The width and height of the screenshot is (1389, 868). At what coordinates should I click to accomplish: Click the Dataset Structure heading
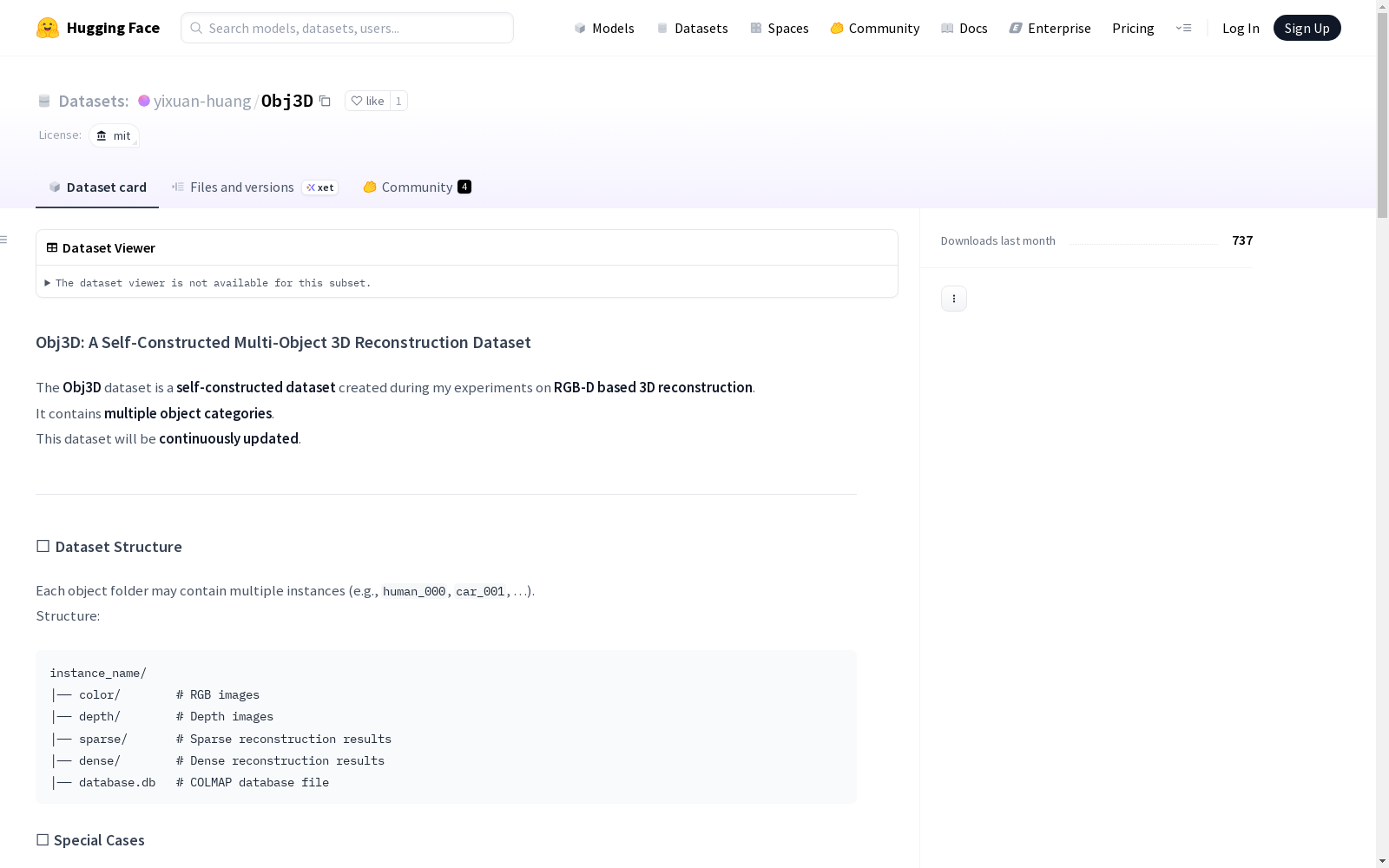point(109,547)
